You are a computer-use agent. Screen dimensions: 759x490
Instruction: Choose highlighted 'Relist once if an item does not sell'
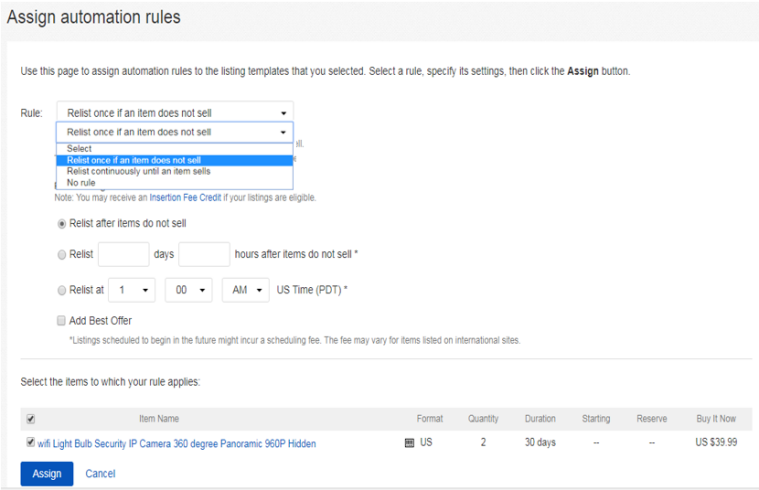(x=133, y=160)
